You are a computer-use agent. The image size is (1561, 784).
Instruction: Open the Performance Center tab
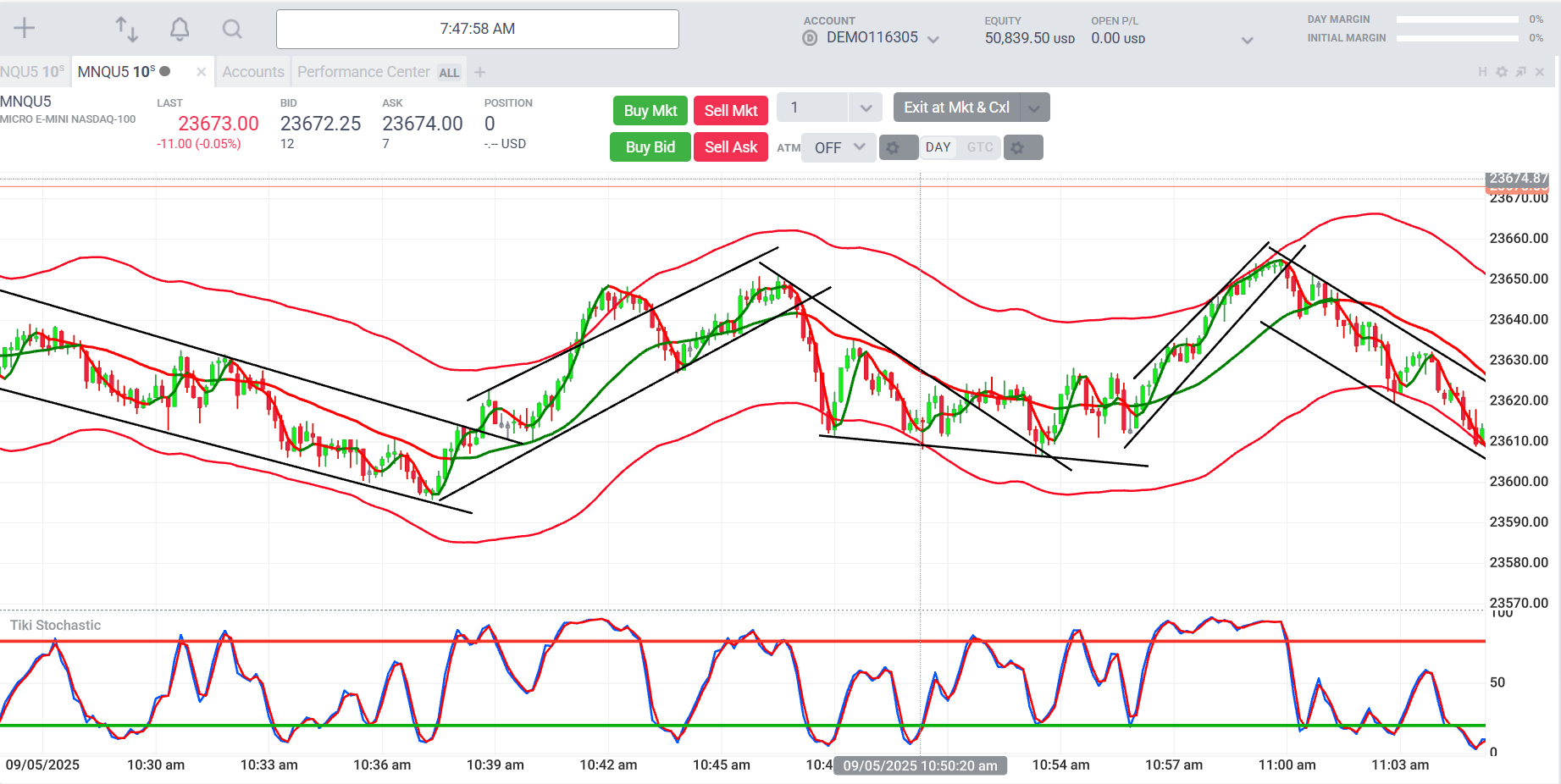[x=363, y=72]
